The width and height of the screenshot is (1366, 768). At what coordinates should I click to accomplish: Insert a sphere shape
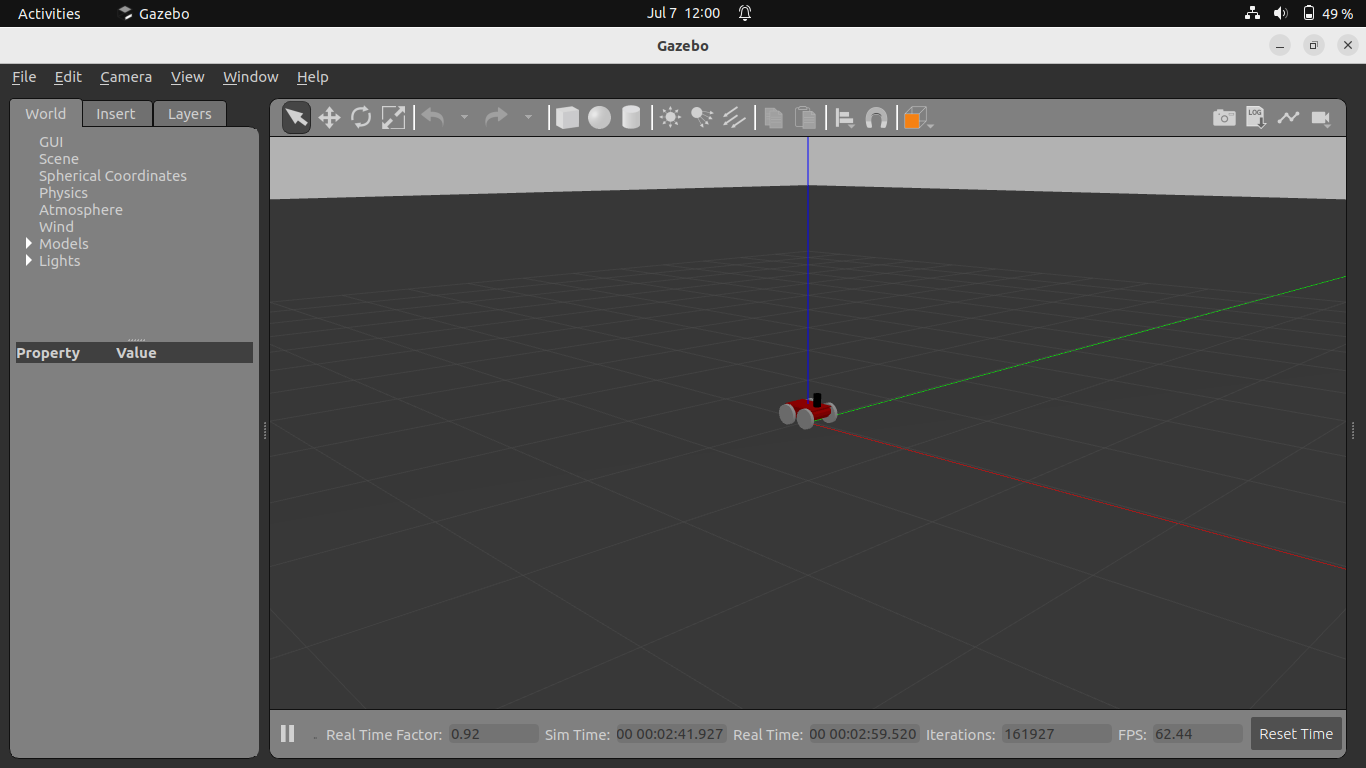pyautogui.click(x=599, y=118)
